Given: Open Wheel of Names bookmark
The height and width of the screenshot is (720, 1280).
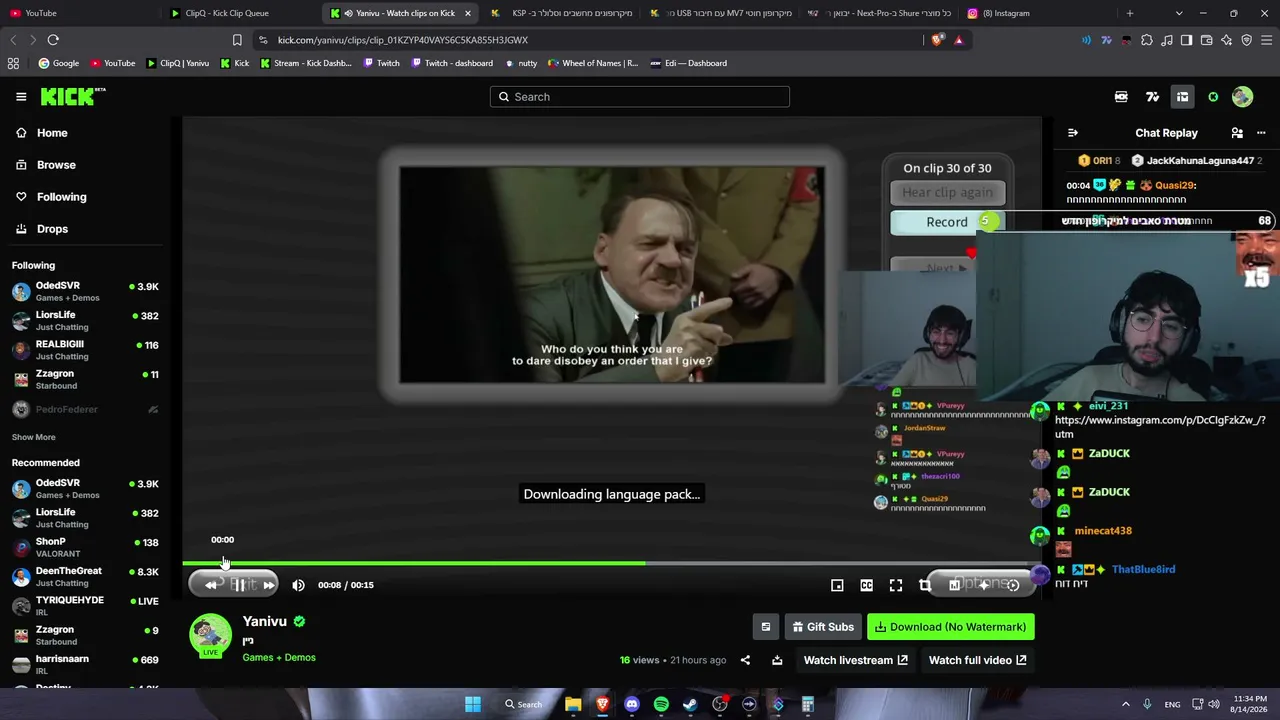Looking at the screenshot, I should pyautogui.click(x=593, y=63).
